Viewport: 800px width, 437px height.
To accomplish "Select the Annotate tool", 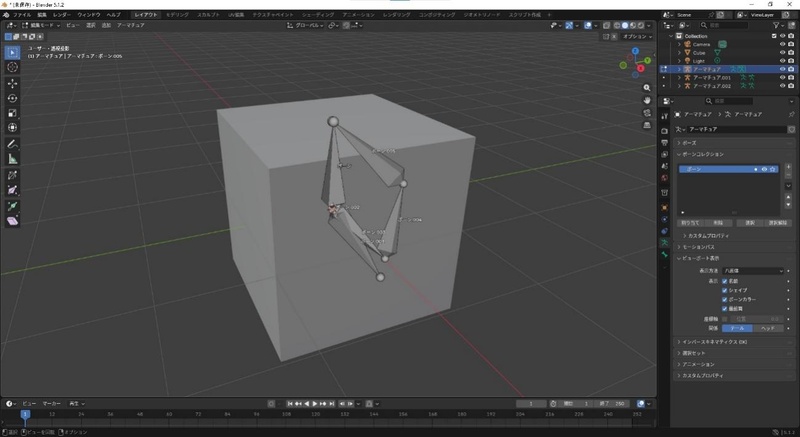I will click(x=13, y=144).
